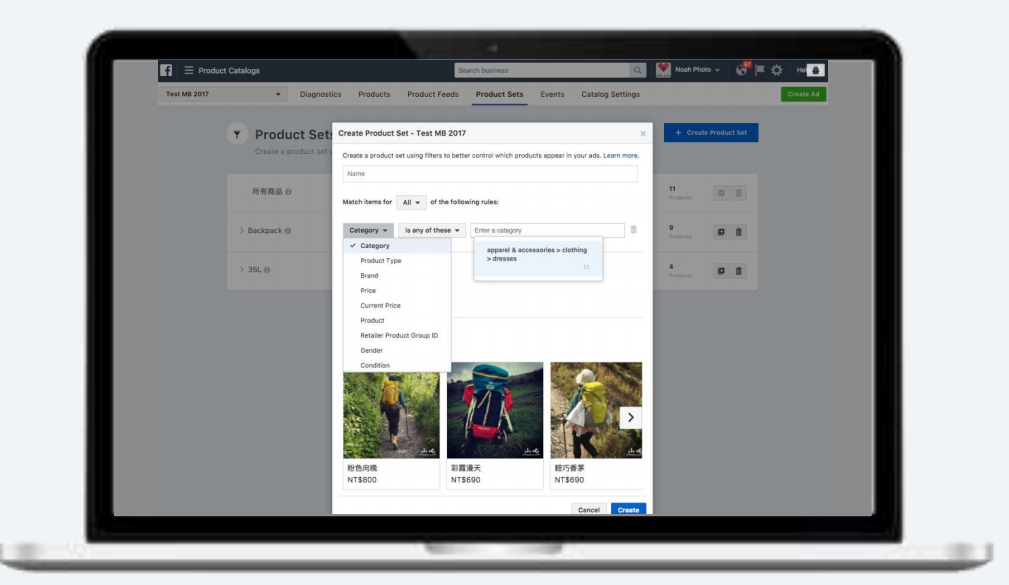Switch to the Products tab
1009x585 pixels.
coord(374,94)
